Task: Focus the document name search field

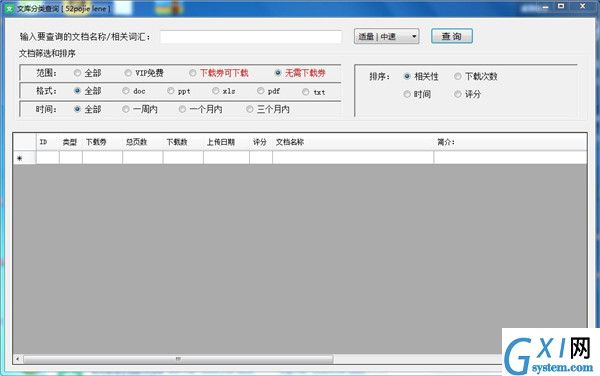Action: pyautogui.click(x=251, y=37)
